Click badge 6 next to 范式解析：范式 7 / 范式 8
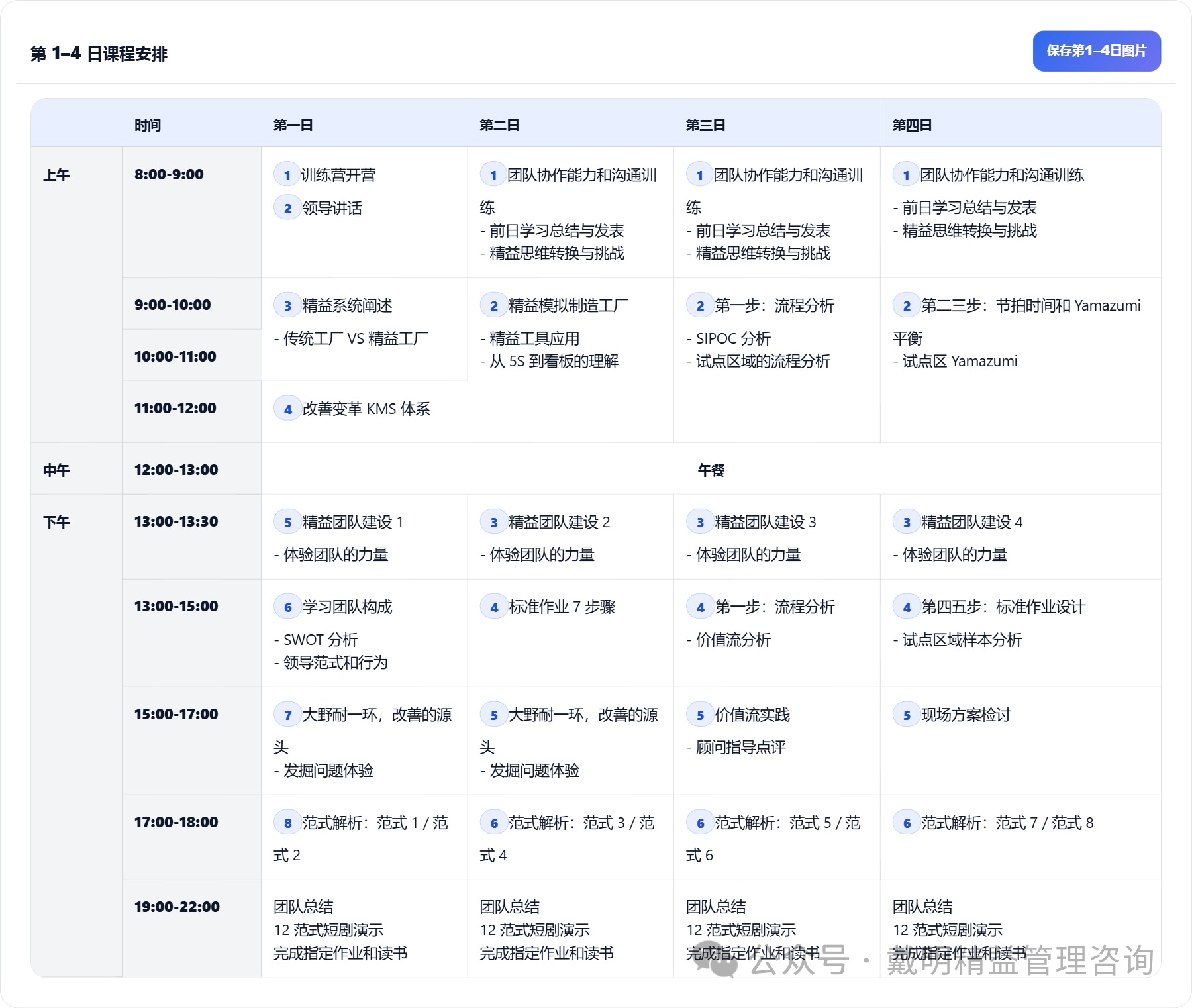This screenshot has width=1192, height=1008. click(x=906, y=823)
